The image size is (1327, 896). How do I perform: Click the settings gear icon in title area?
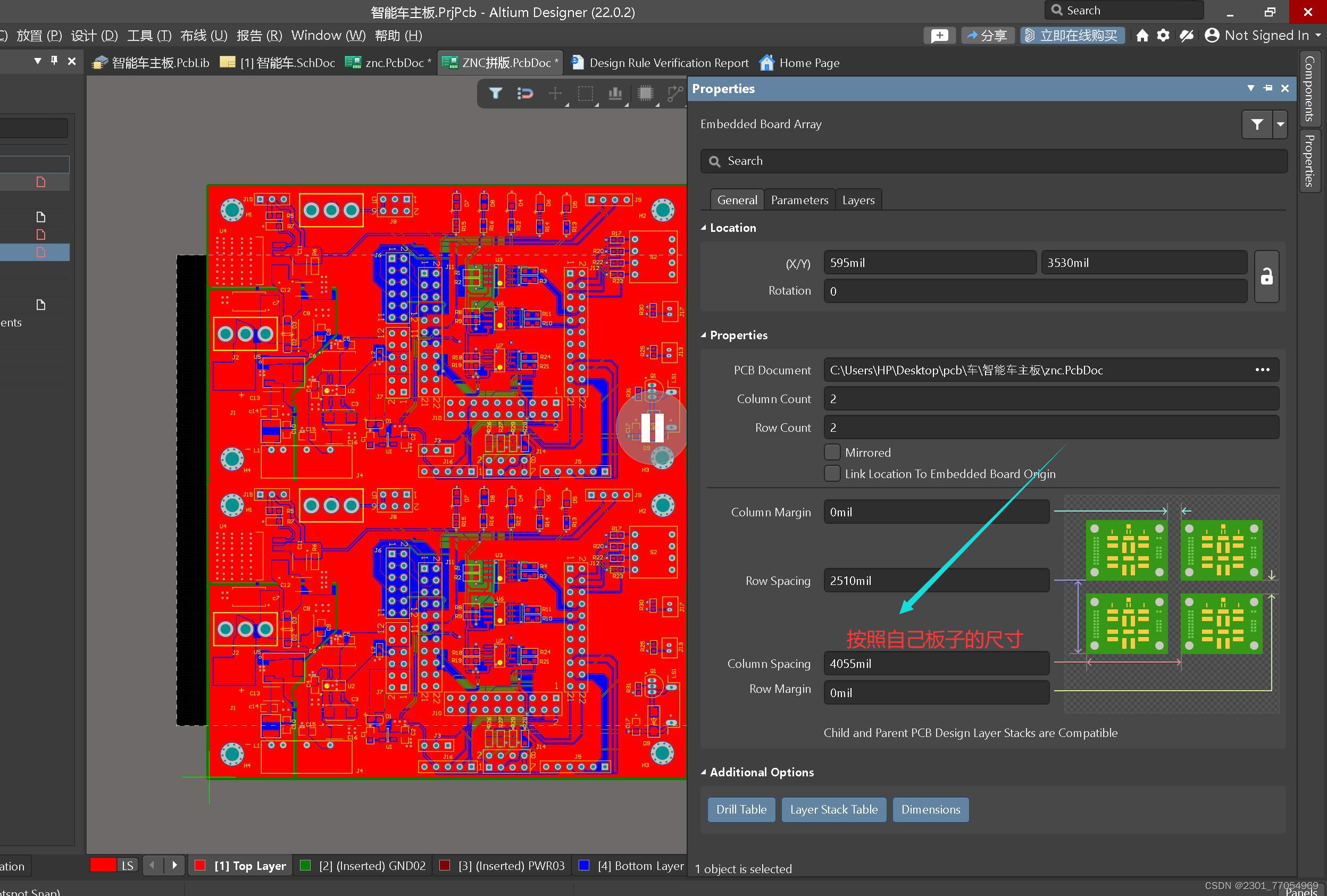[x=1163, y=36]
